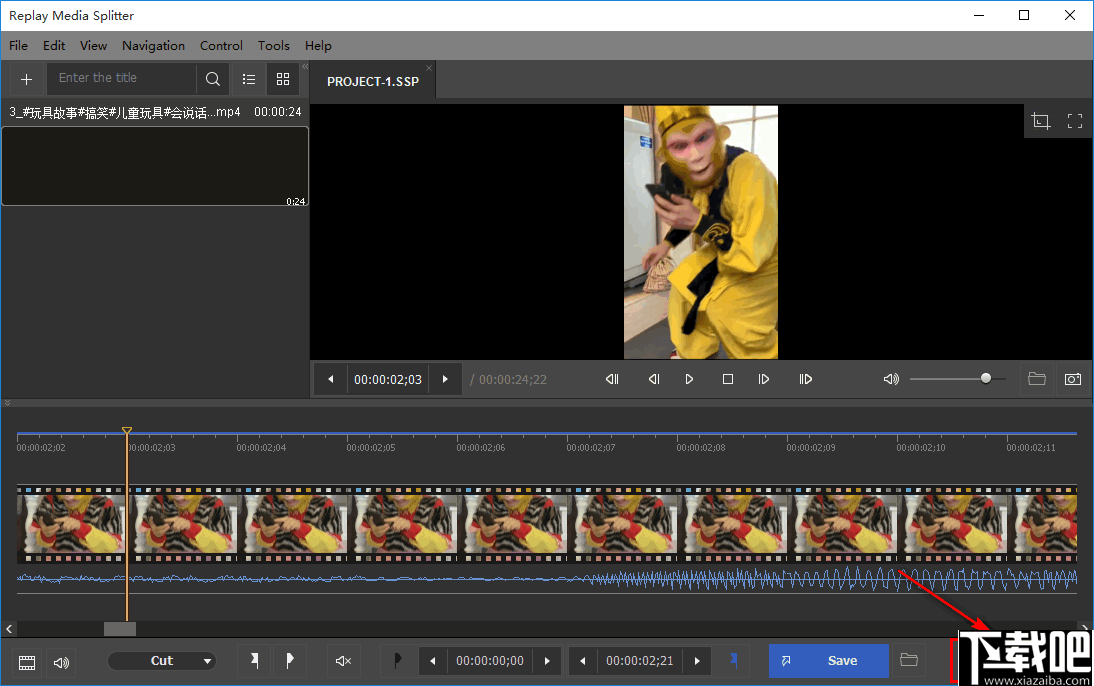
Task: Edit segment end time 00:00:02;21
Action: [x=640, y=661]
